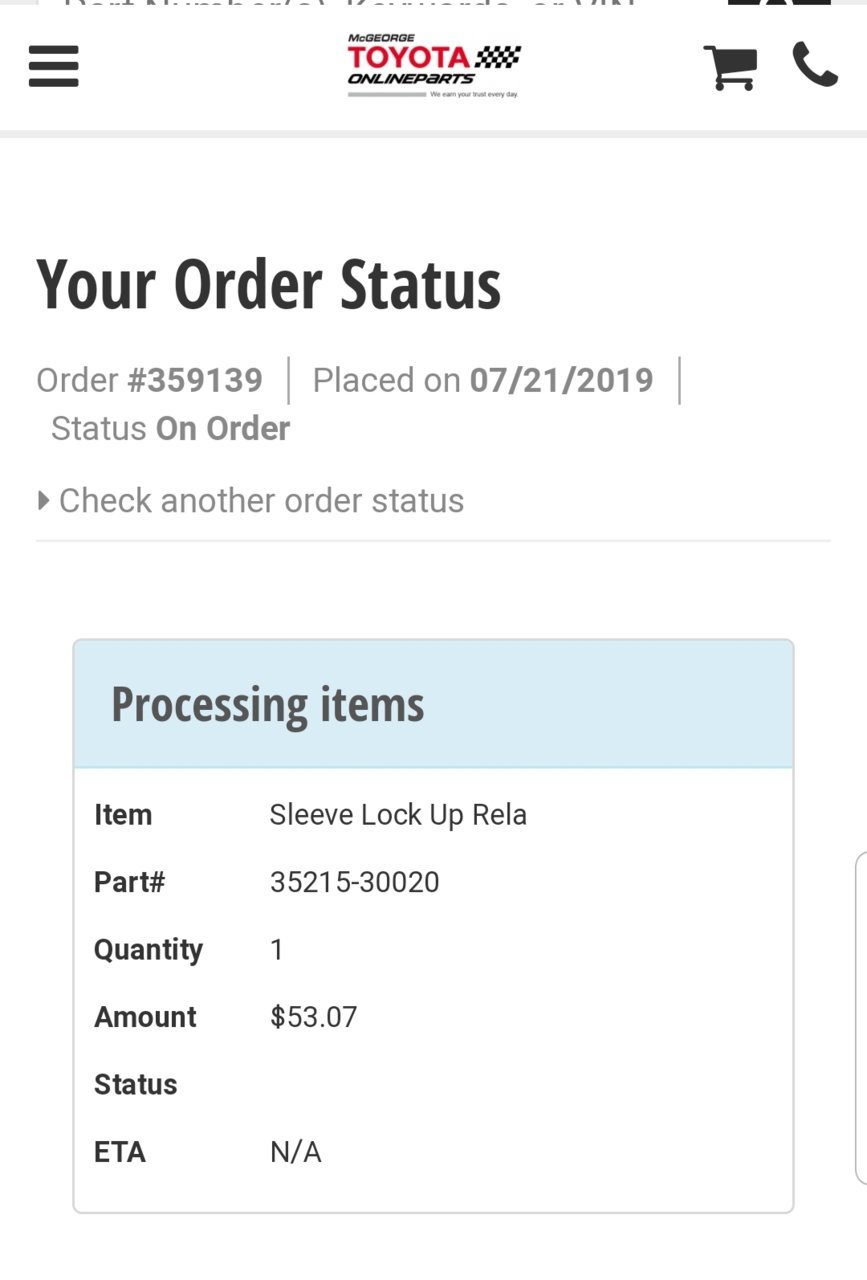Viewport: 867px width, 1280px height.
Task: Select order number #359139
Action: [x=195, y=380]
